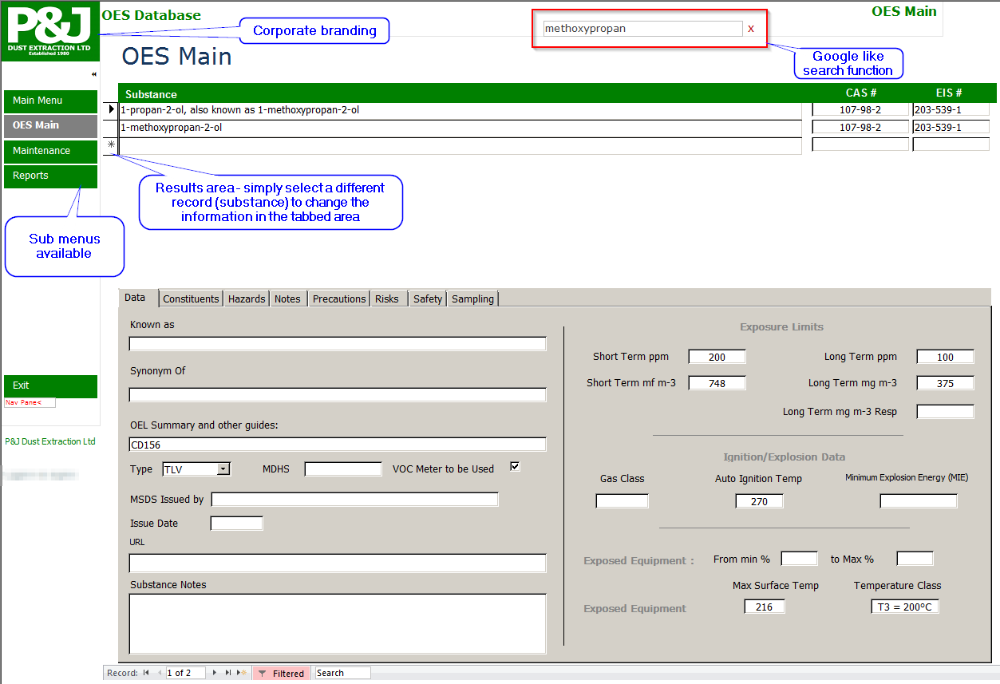Viewport: 1000px width, 684px height.
Task: Click the methoxypropan search field
Action: tap(641, 29)
